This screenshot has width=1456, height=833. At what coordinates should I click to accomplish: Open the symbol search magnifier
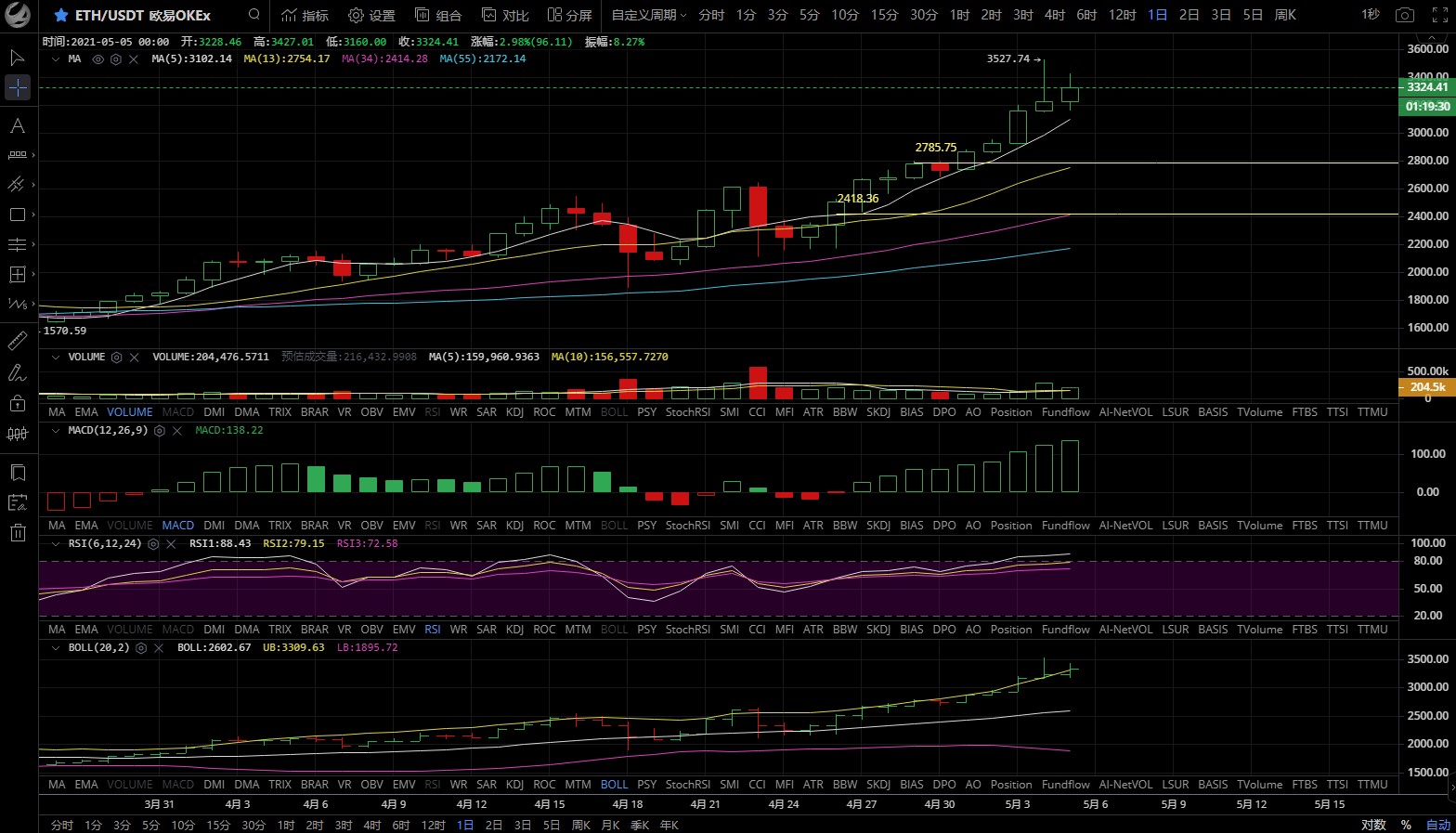(x=253, y=15)
